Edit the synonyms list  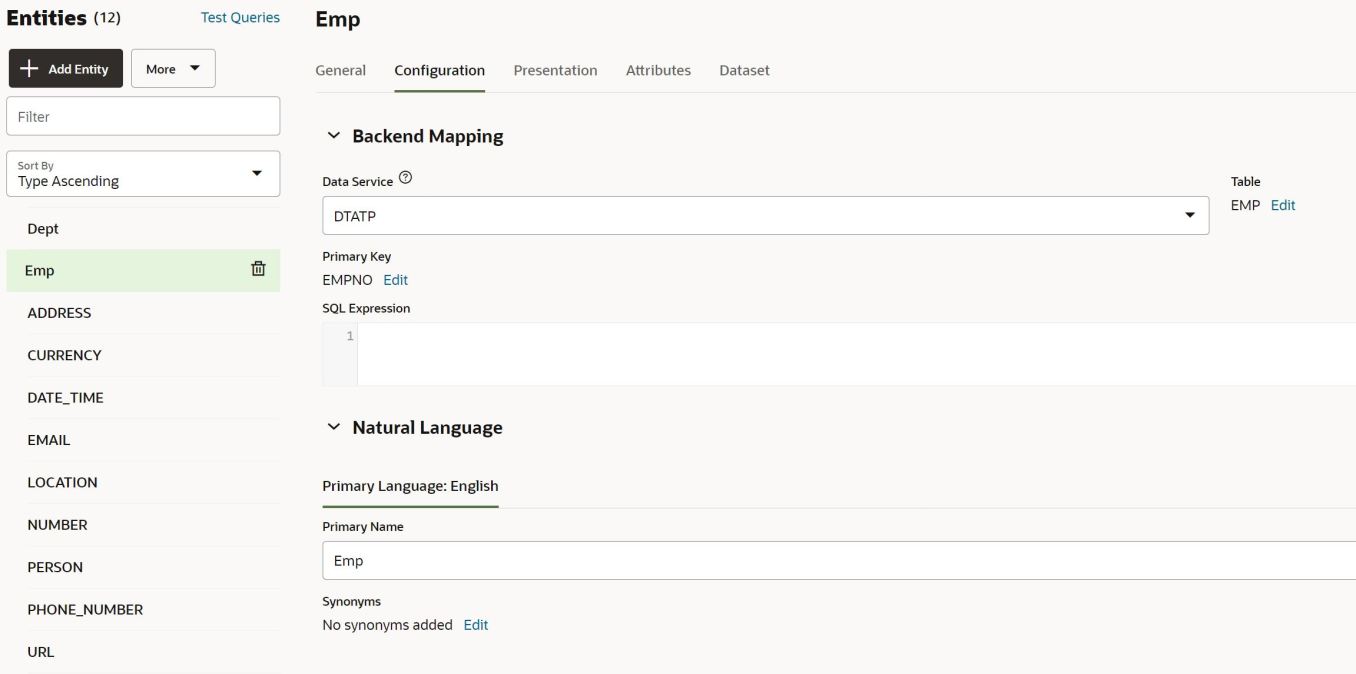[x=476, y=625]
